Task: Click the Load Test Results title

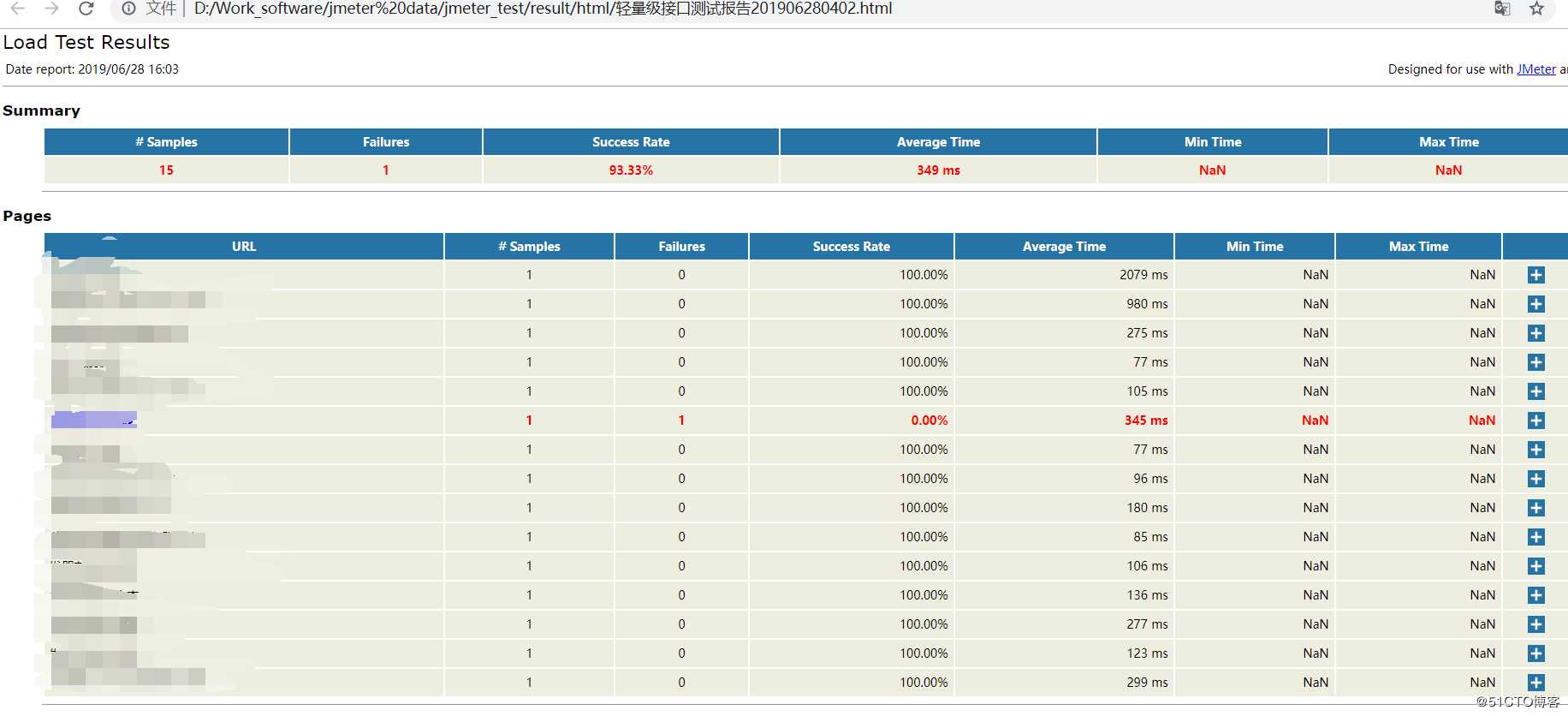Action: 86,42
